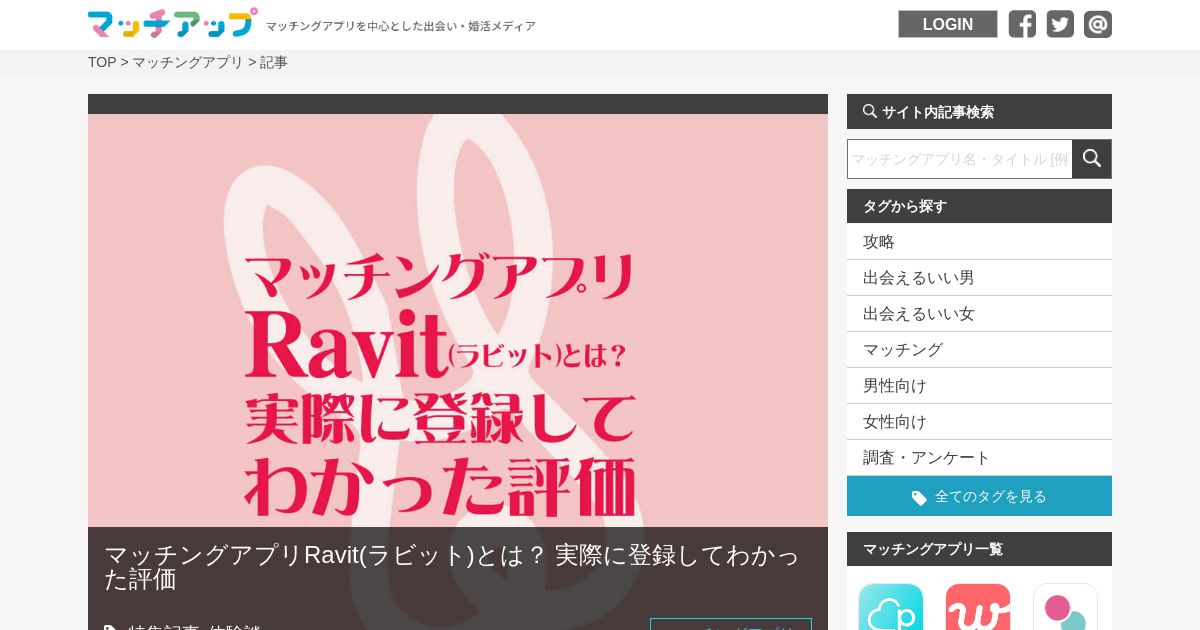Select the 出会えるいい男 tag

(979, 278)
